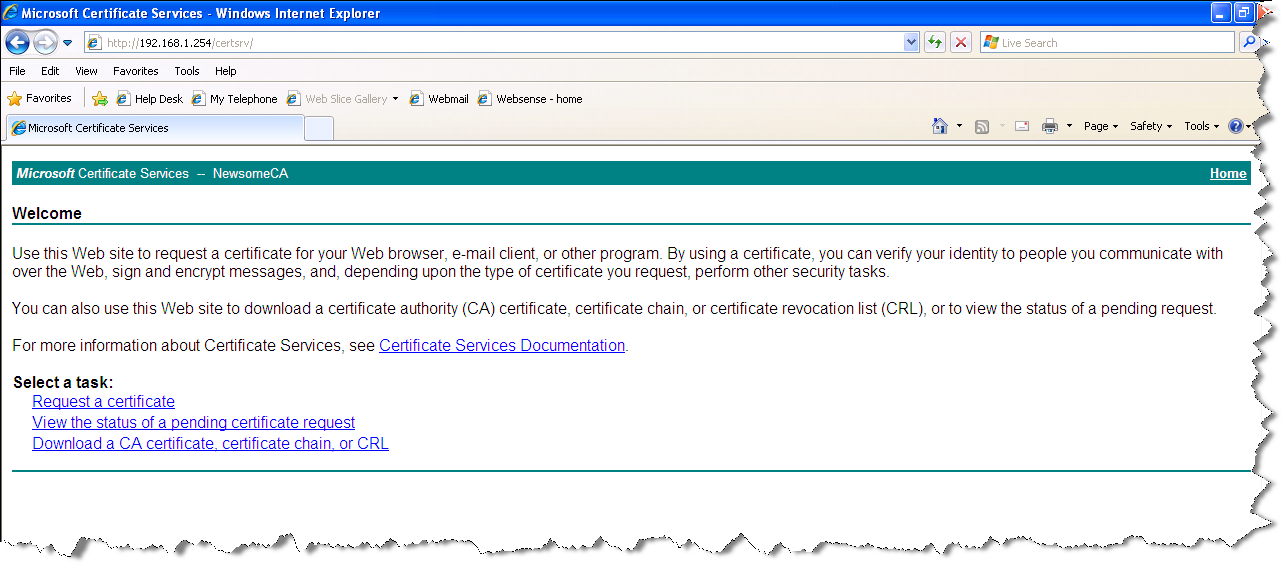
Task: Stop loading with the red X icon
Action: (961, 42)
